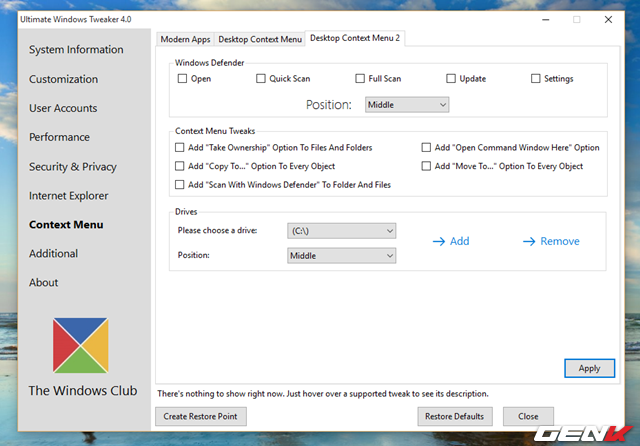This screenshot has height=446, width=640.
Task: Click the Remove drive link
Action: tap(560, 242)
